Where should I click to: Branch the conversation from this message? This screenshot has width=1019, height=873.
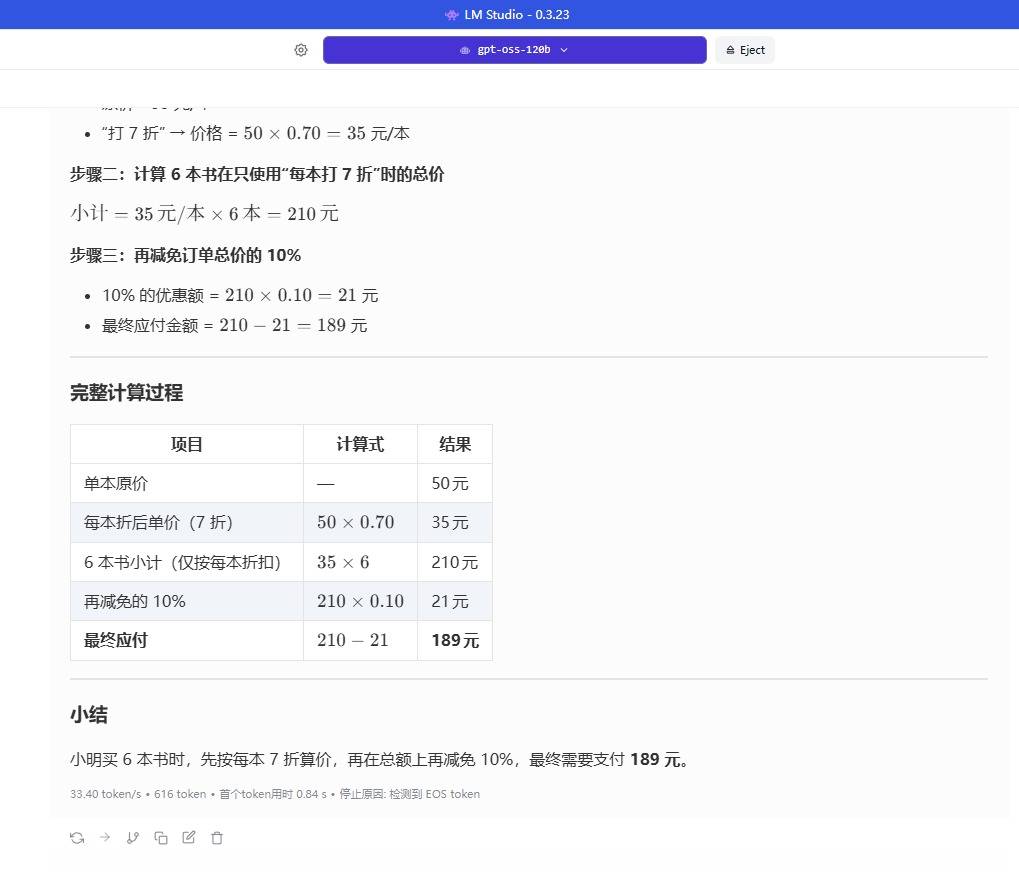tap(133, 838)
